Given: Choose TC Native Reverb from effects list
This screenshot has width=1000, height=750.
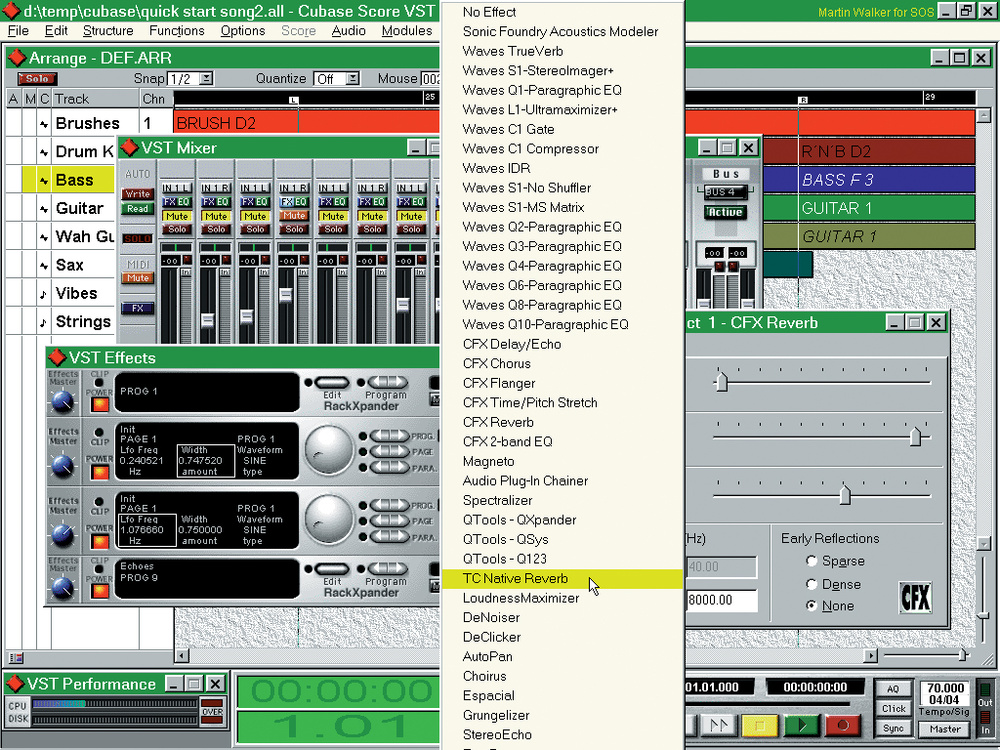Looking at the screenshot, I should coord(562,578).
